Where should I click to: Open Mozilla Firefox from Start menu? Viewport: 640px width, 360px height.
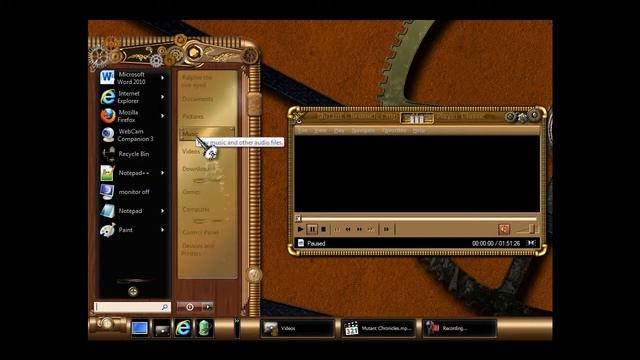pyautogui.click(x=133, y=116)
